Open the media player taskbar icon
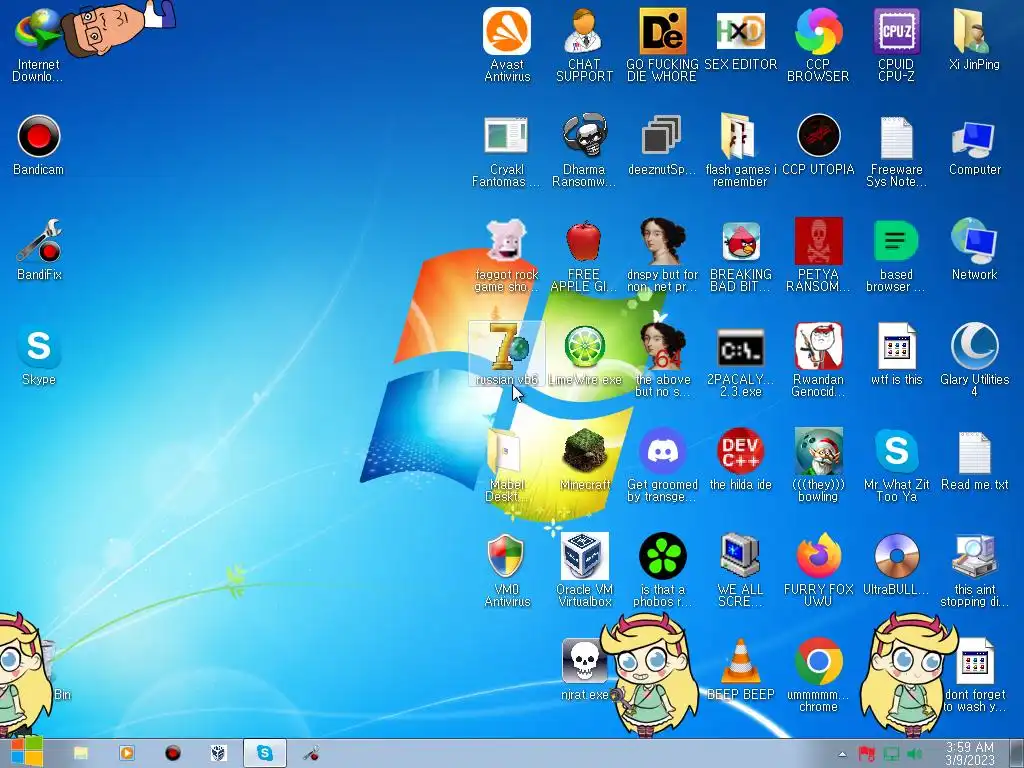 [127, 754]
